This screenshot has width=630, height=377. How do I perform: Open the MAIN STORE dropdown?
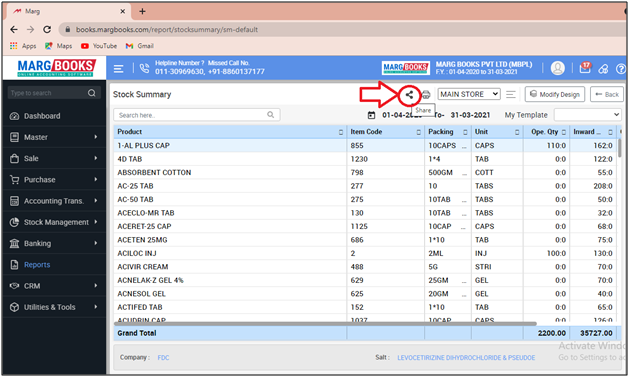point(469,94)
